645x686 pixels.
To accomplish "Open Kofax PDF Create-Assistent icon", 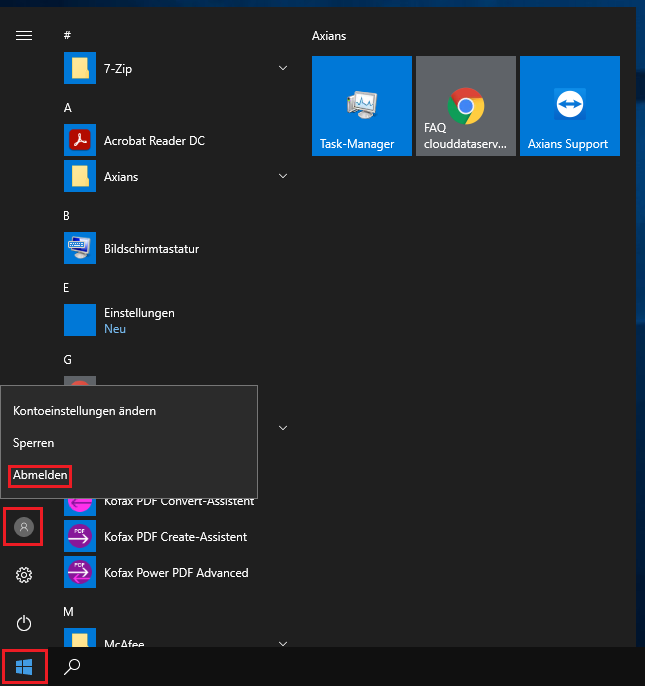I will point(80,536).
